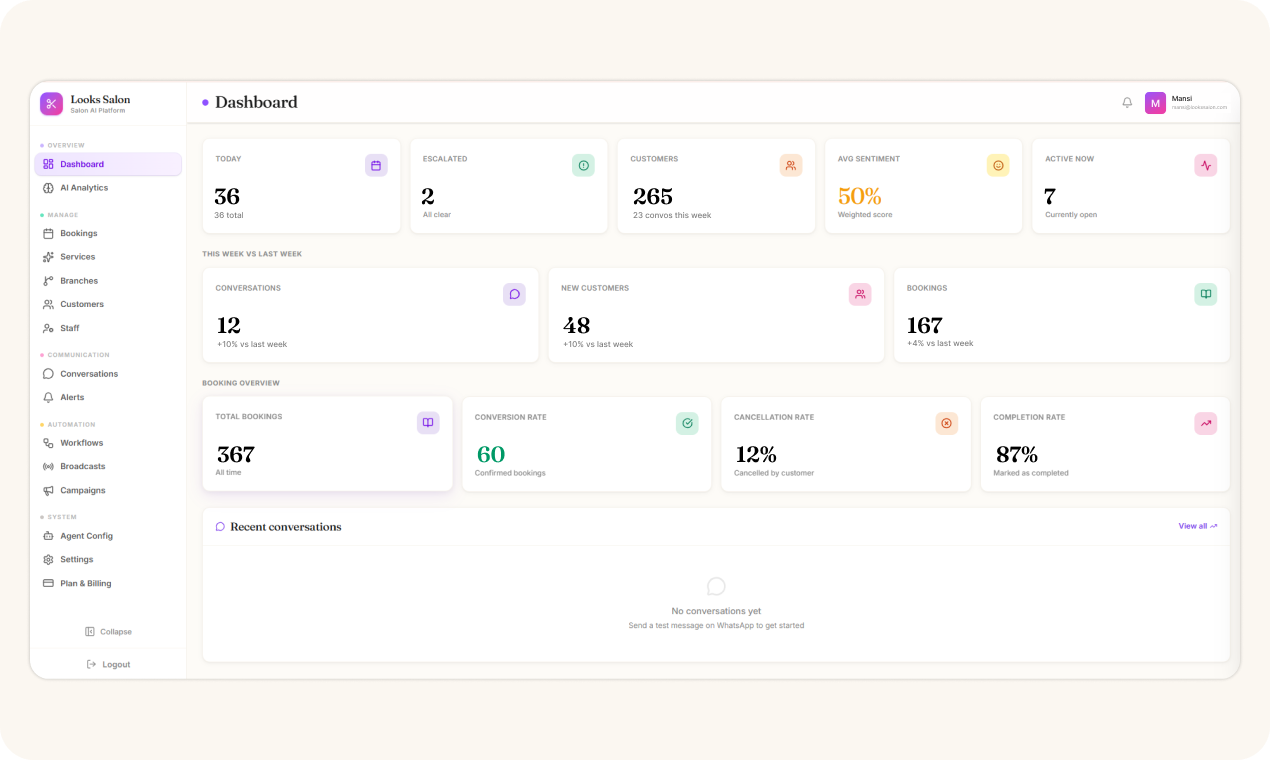Image resolution: width=1270 pixels, height=760 pixels.
Task: Open Conversations in the sidebar
Action: click(x=108, y=374)
